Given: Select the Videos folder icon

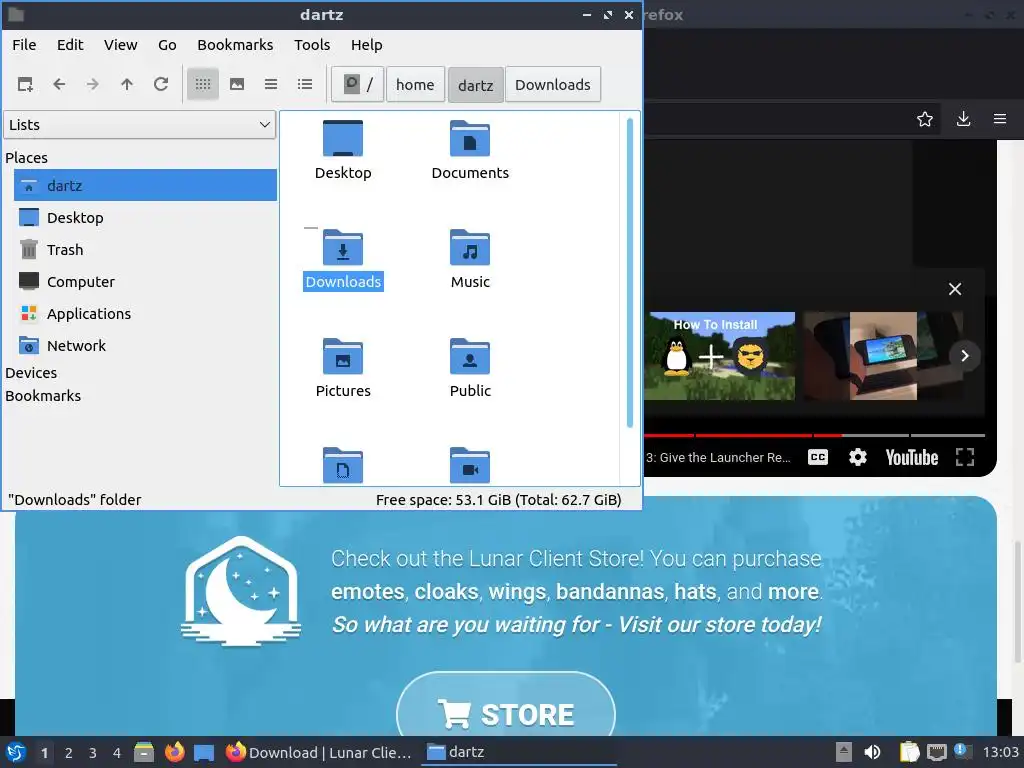Looking at the screenshot, I should 470,465.
